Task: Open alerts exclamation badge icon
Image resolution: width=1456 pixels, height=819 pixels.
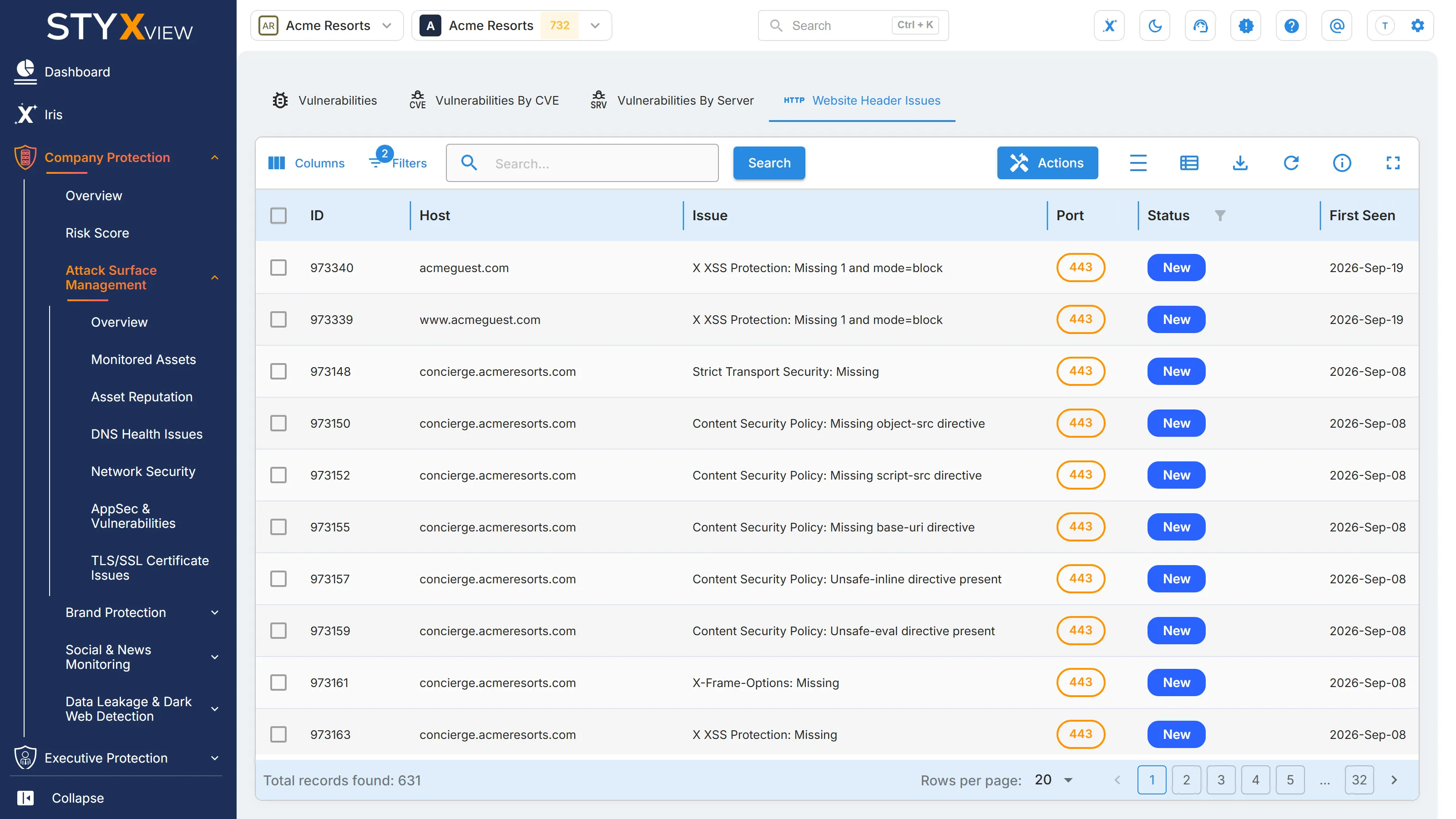Action: (1246, 25)
